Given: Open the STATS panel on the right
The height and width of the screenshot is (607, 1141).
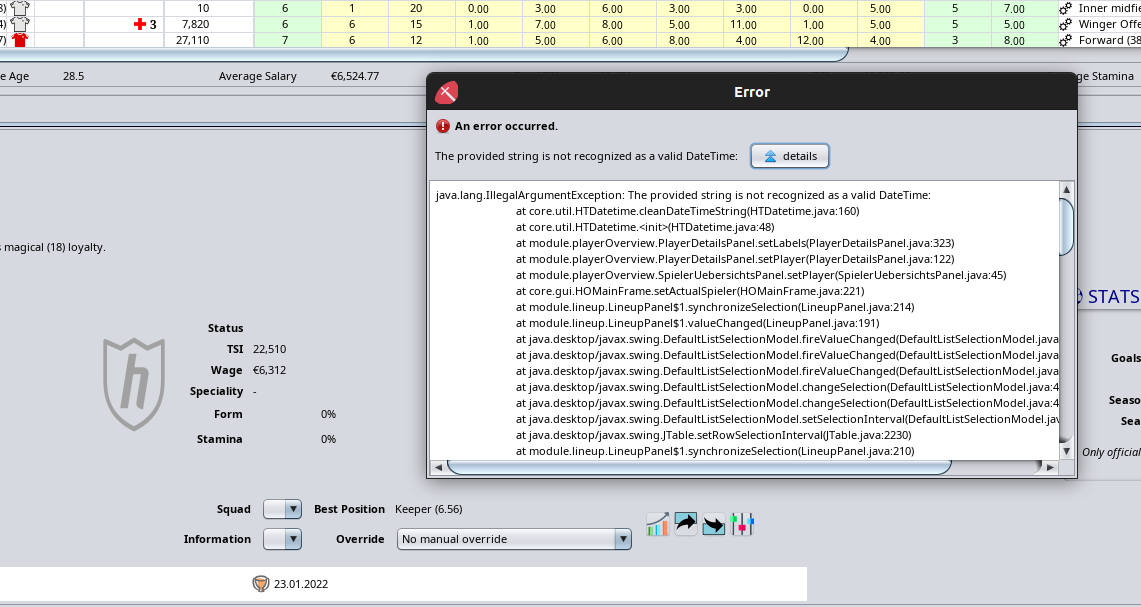Looking at the screenshot, I should pos(1114,296).
